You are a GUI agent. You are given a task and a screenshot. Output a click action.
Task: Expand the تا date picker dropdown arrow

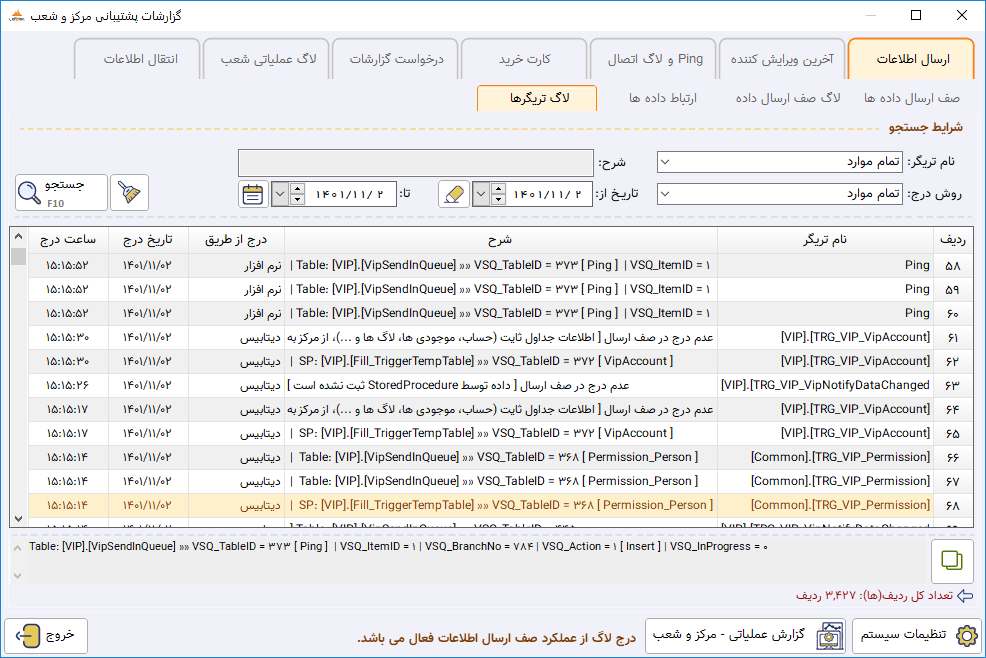(280, 194)
